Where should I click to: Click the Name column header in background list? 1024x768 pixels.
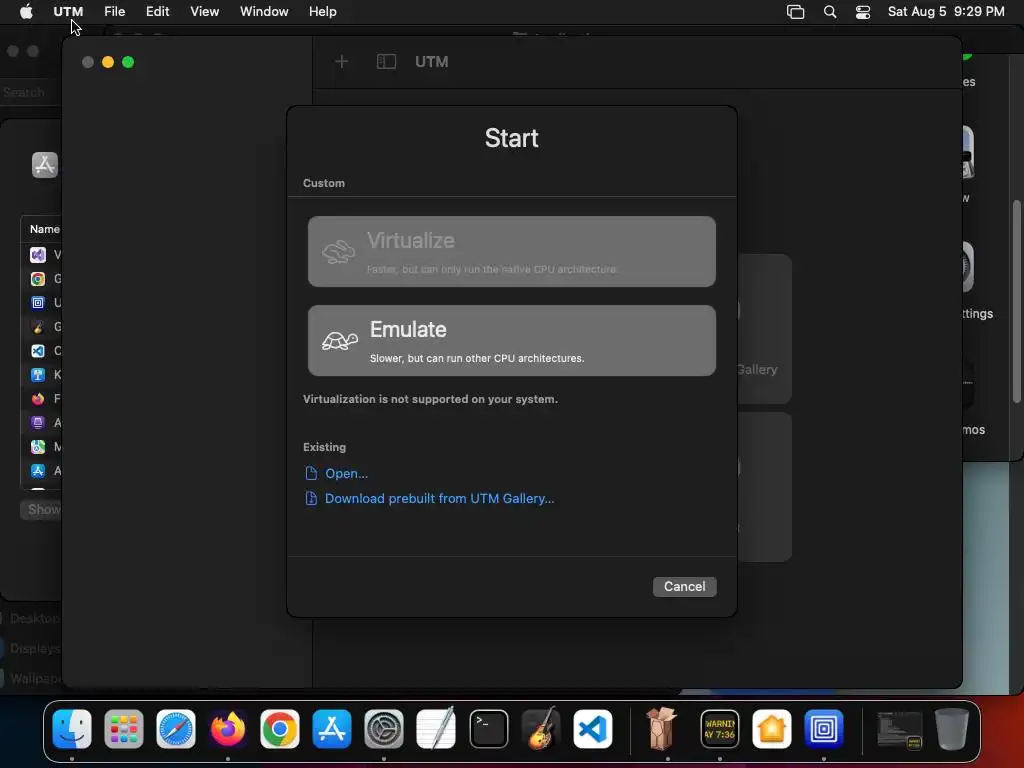tap(44, 229)
